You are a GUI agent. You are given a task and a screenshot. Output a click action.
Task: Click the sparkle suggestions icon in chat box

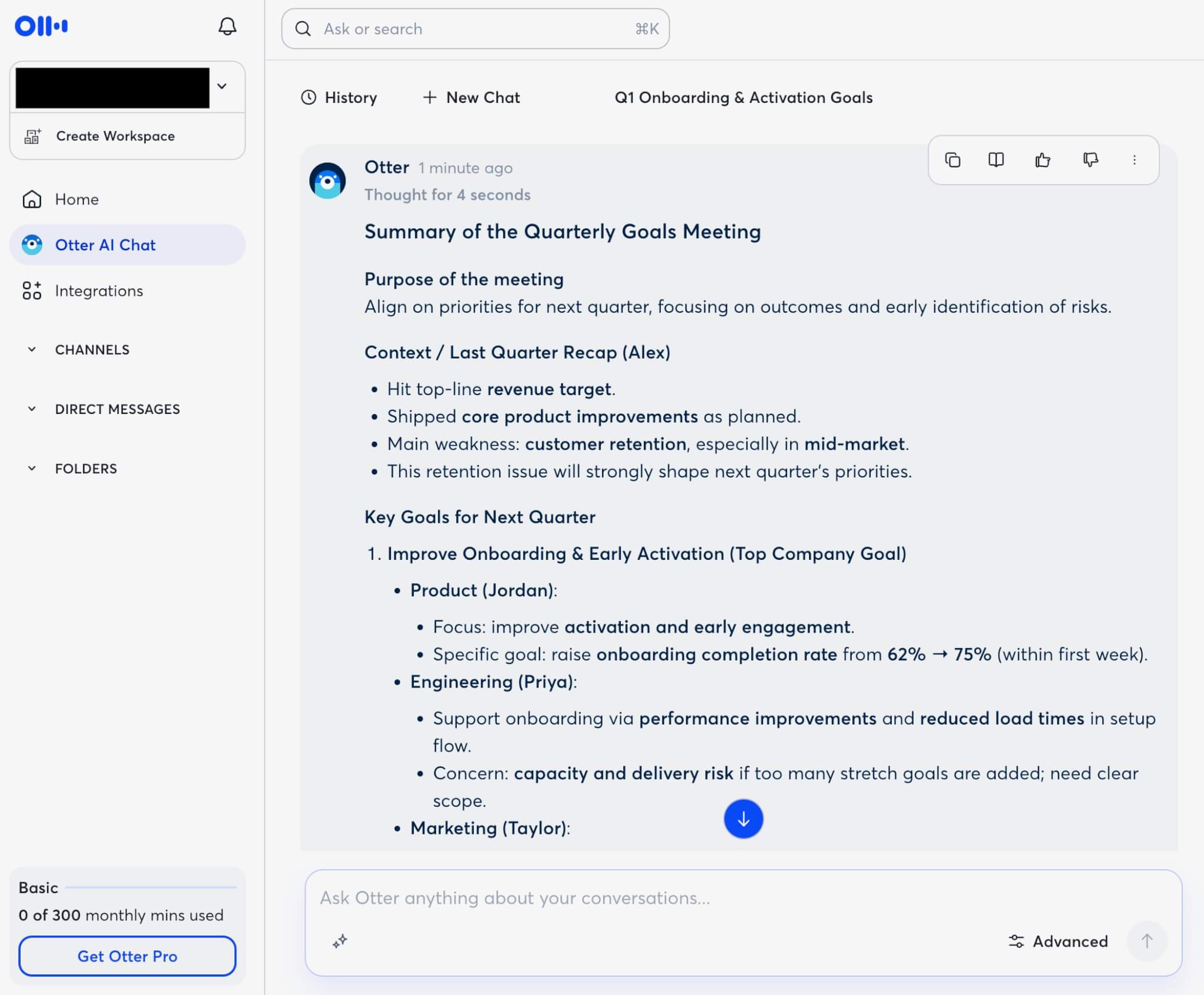[x=340, y=941]
